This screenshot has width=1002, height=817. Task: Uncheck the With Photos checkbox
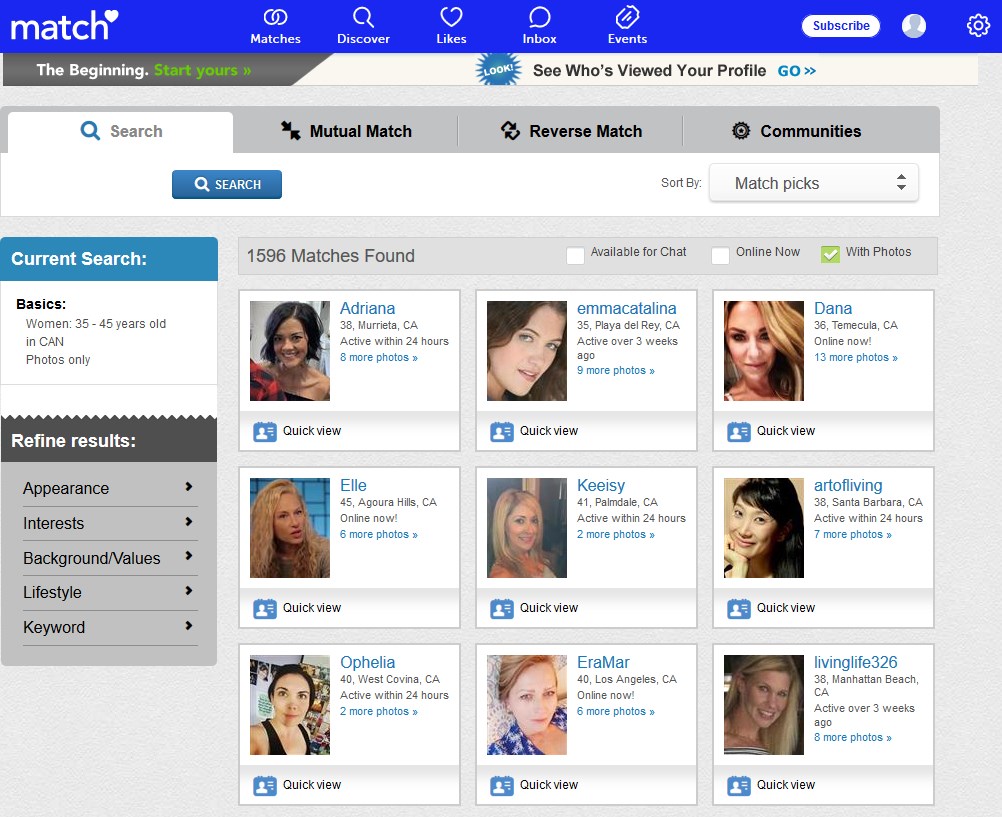click(830, 254)
